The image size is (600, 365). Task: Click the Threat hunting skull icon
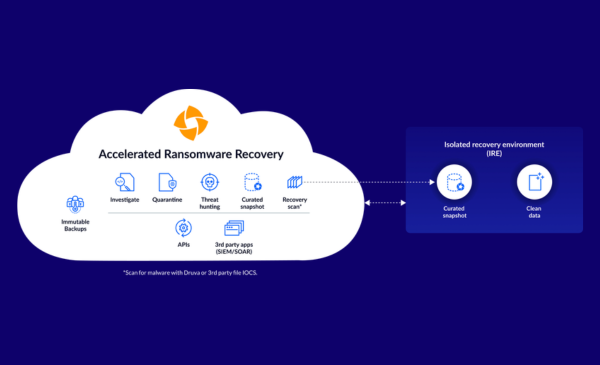pos(210,182)
